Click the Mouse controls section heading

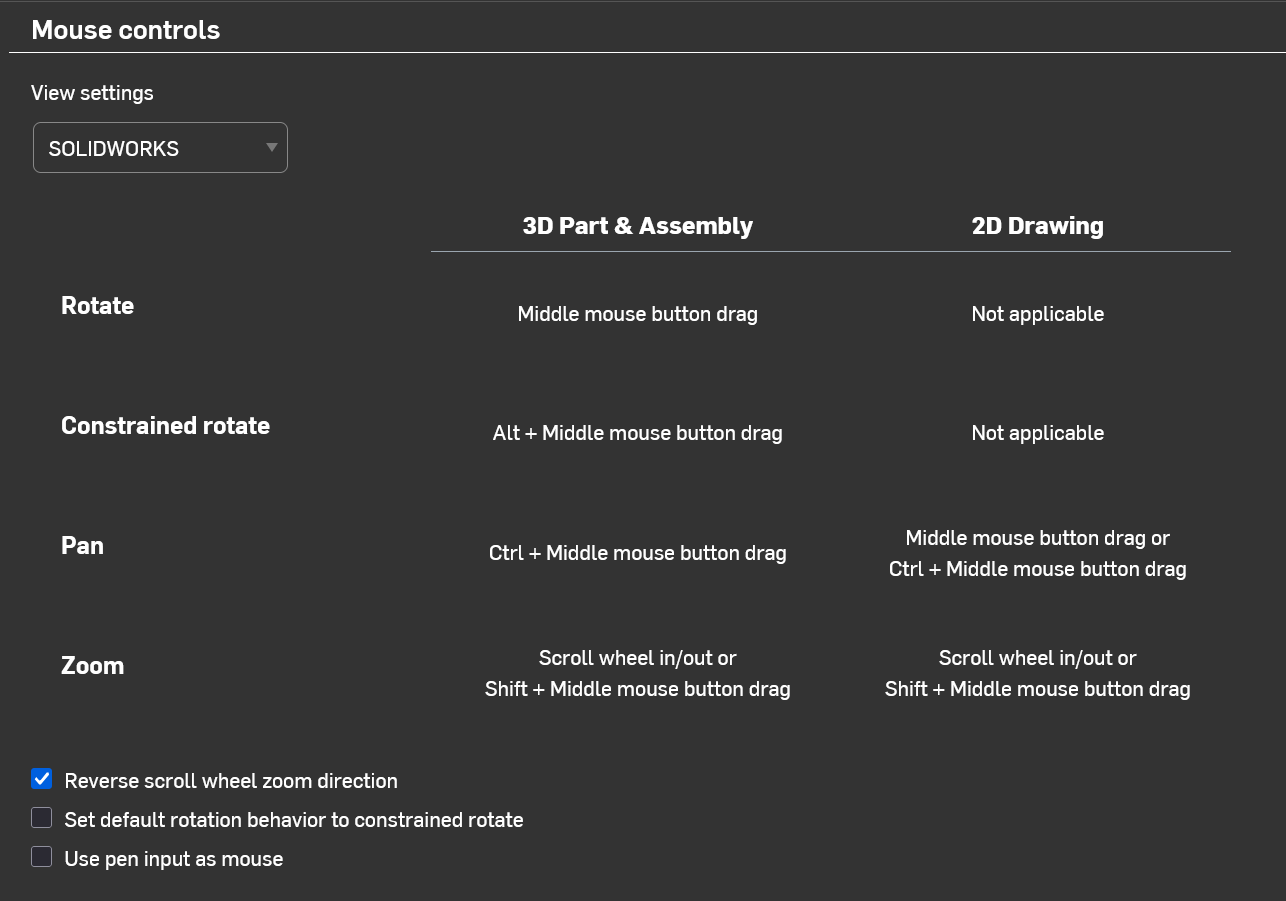[126, 30]
